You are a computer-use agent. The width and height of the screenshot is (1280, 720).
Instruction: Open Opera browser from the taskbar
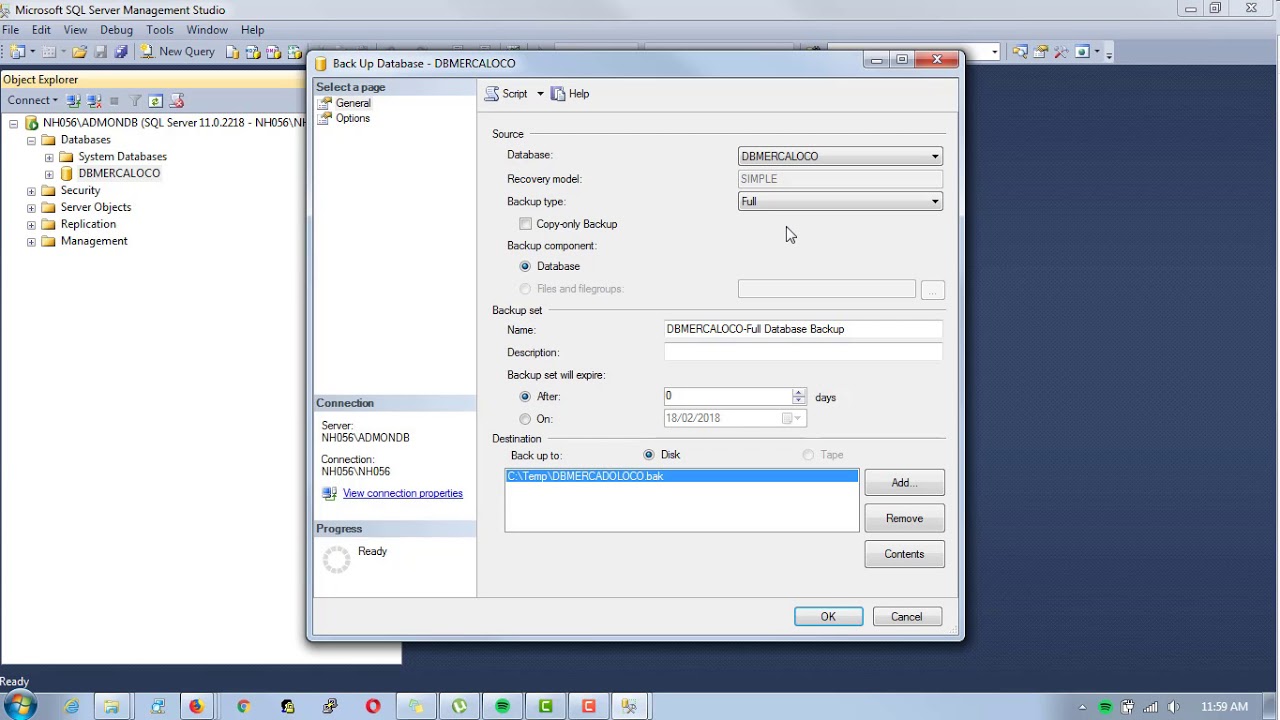point(373,707)
